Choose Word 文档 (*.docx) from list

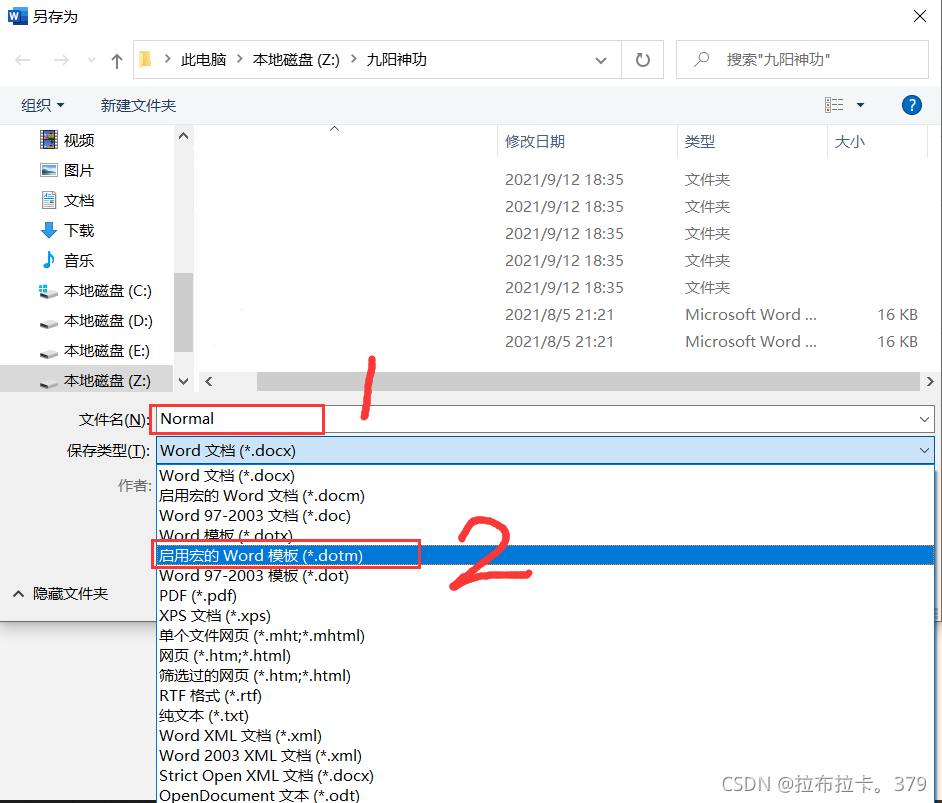(x=545, y=476)
